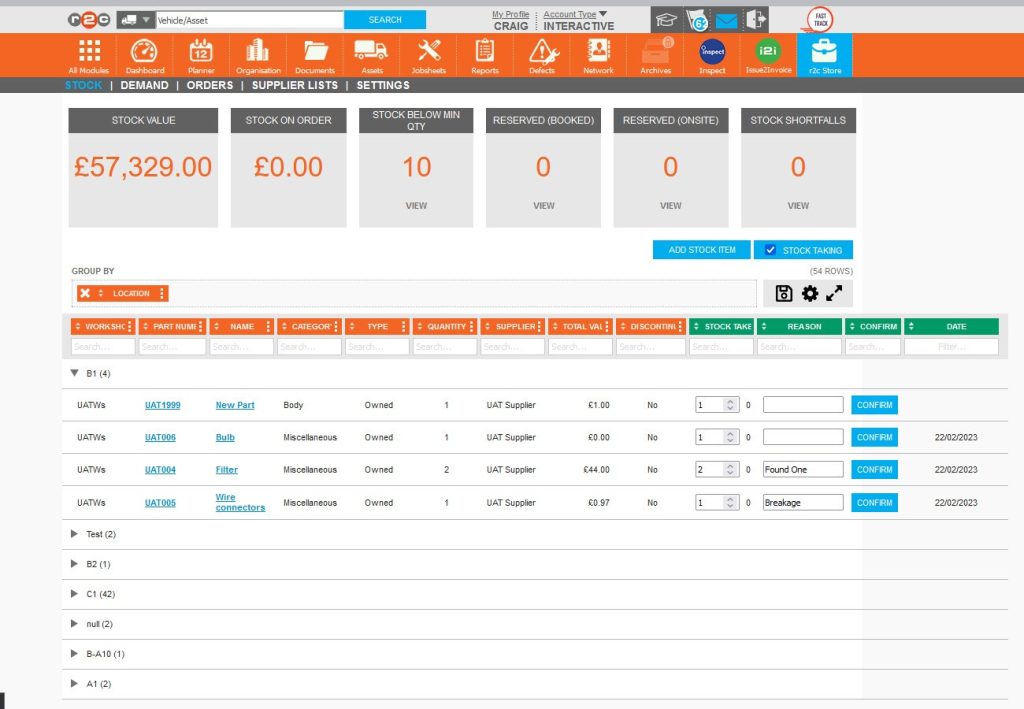Switch to the Supplier Lists tab
The height and width of the screenshot is (709, 1024).
click(294, 86)
